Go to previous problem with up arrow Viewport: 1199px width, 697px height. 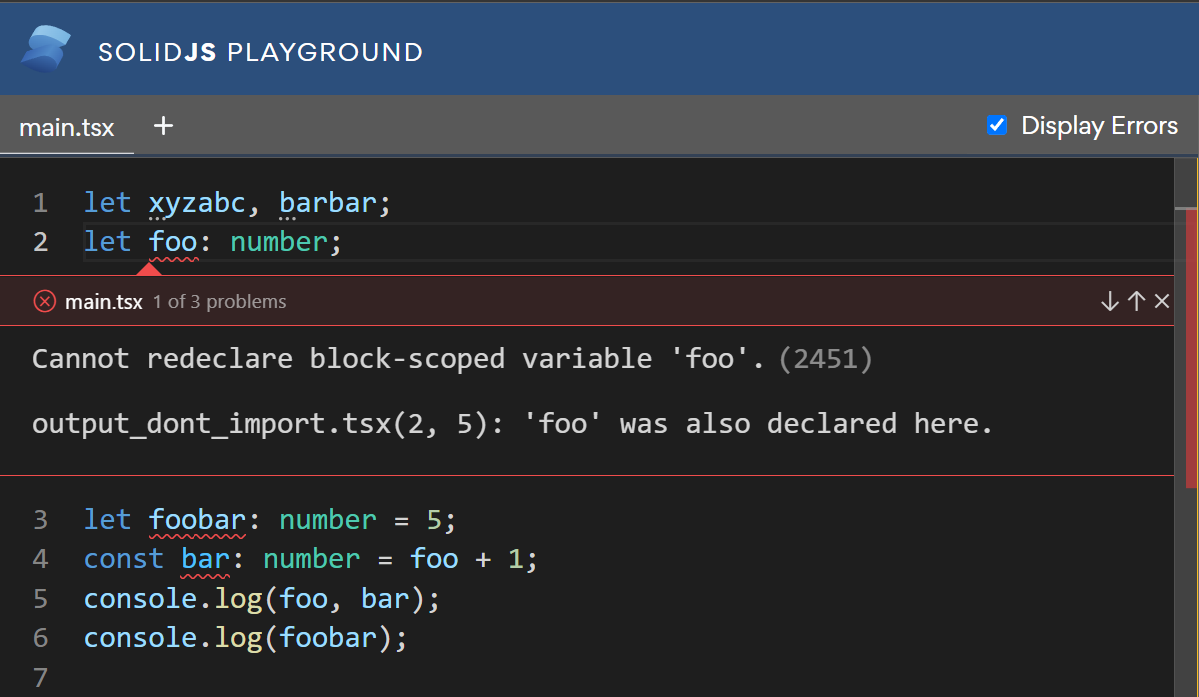click(x=1136, y=301)
